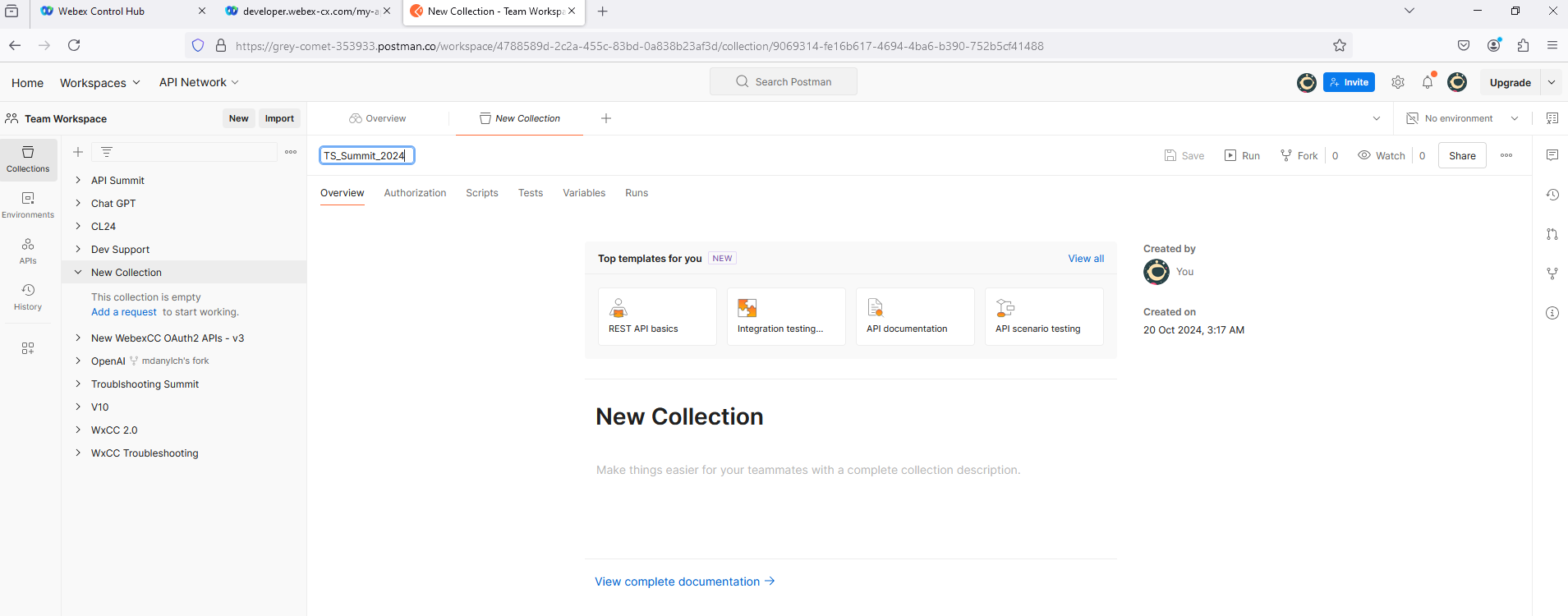1568x616 pixels.
Task: Open the browser hamburger menu
Action: click(x=1552, y=45)
